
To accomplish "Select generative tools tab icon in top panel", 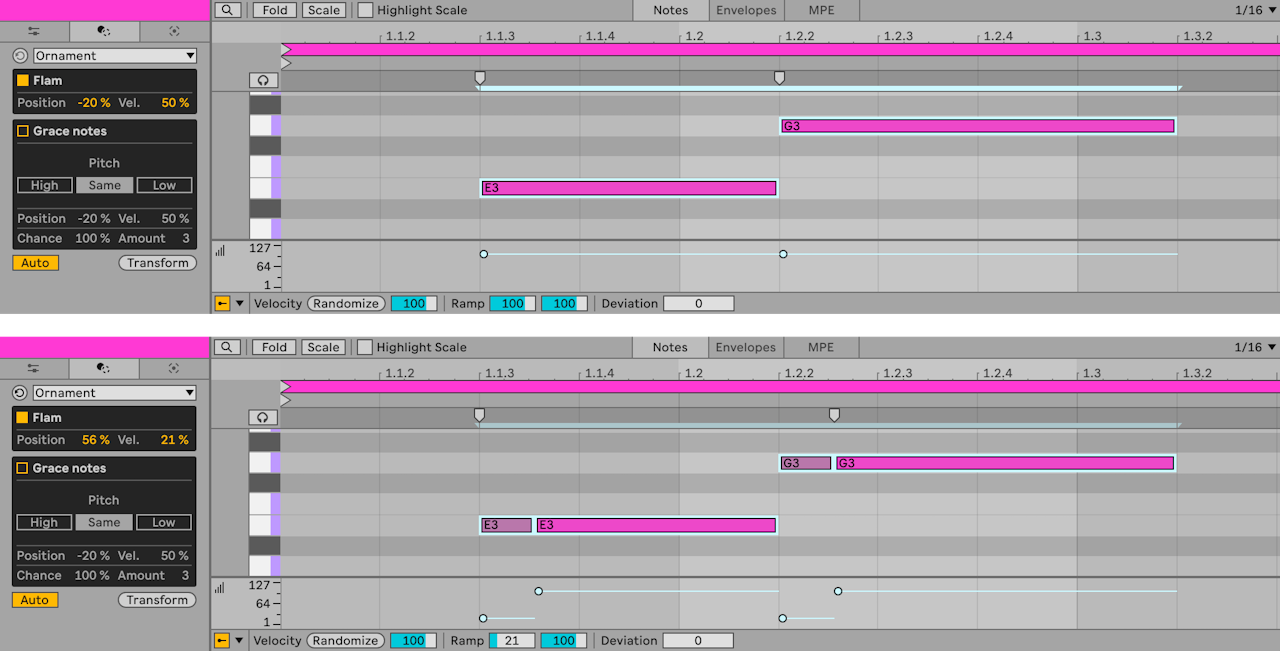I will pos(174,31).
